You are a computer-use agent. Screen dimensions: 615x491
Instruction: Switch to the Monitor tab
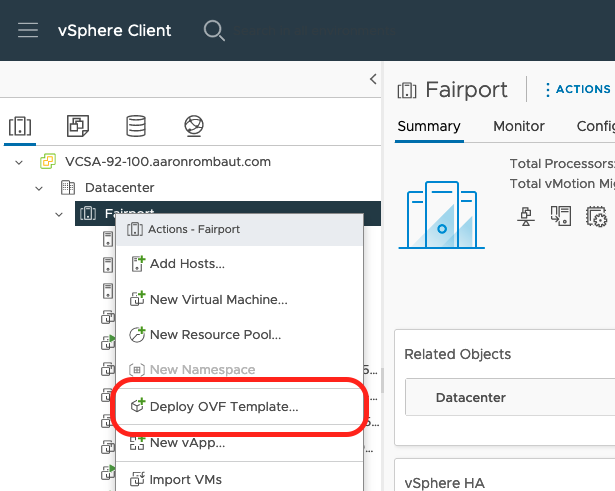[518, 126]
